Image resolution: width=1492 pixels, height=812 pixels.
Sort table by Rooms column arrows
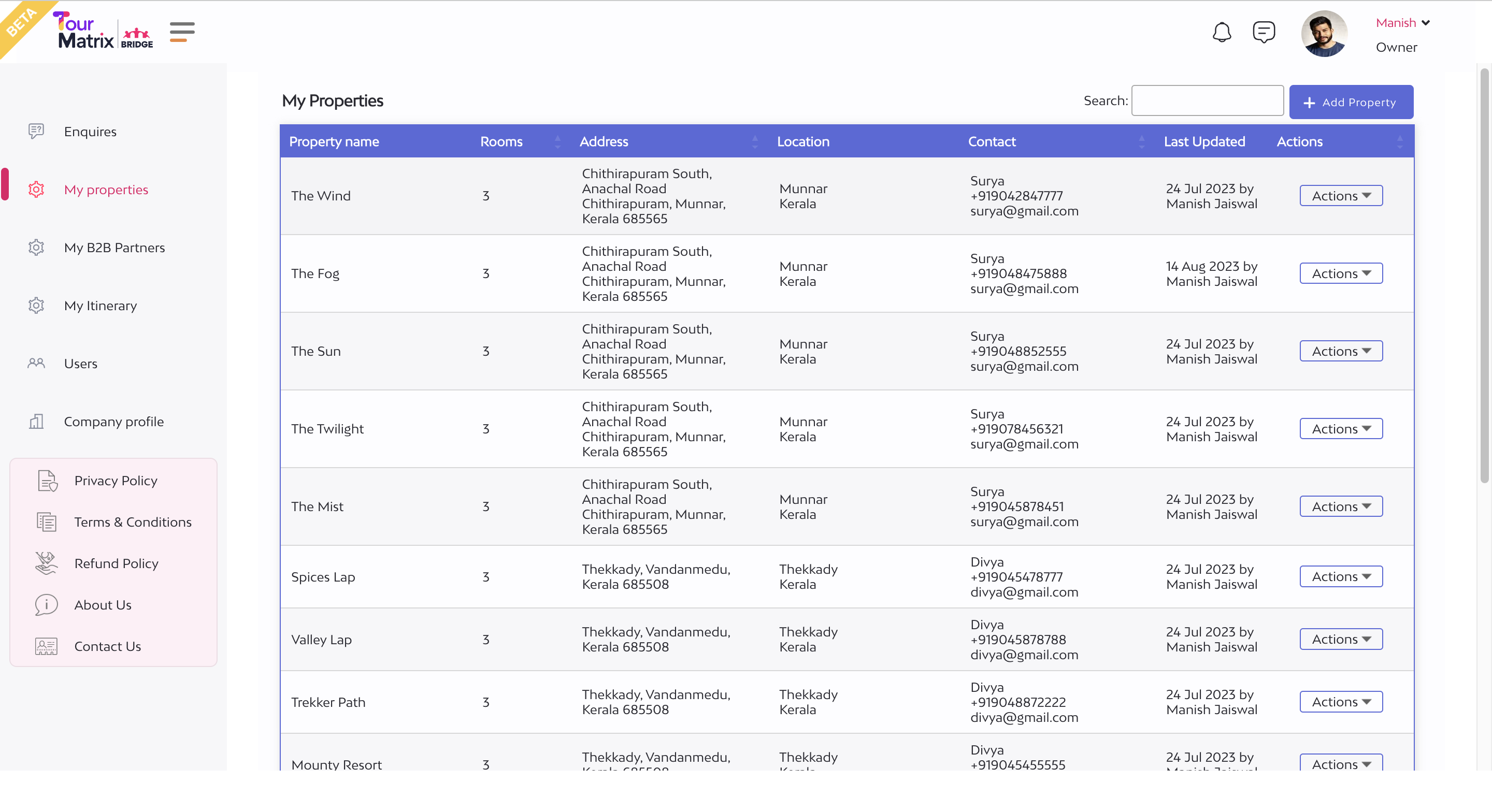coord(557,142)
